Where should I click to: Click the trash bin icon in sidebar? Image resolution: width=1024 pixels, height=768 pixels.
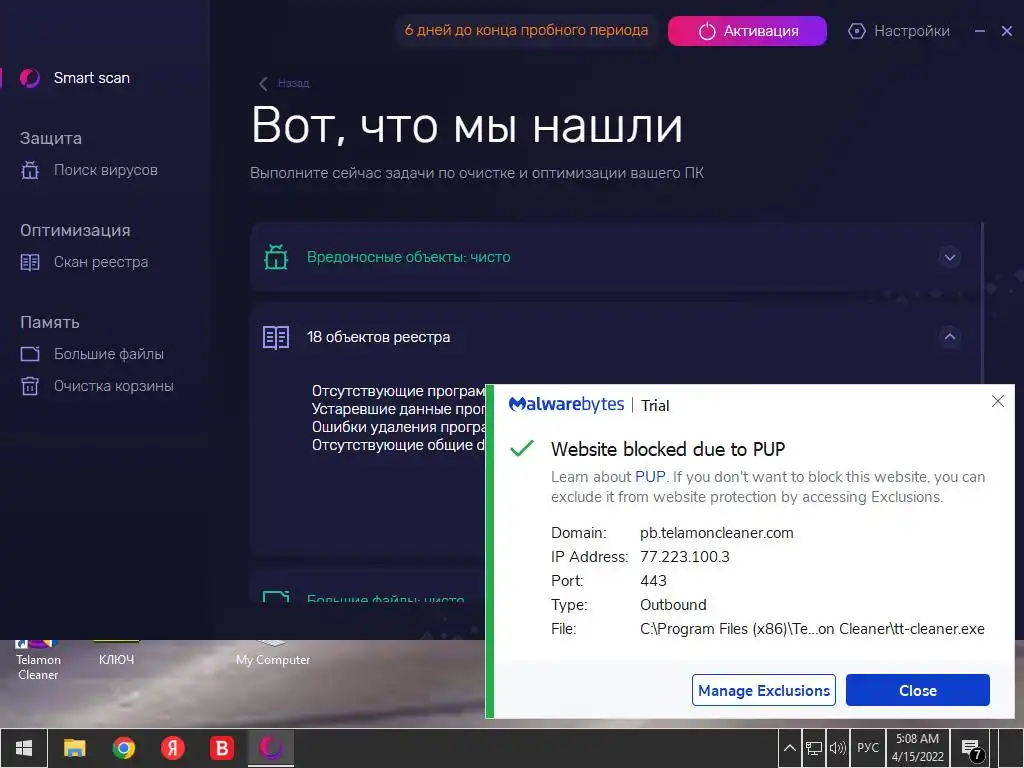coord(30,386)
